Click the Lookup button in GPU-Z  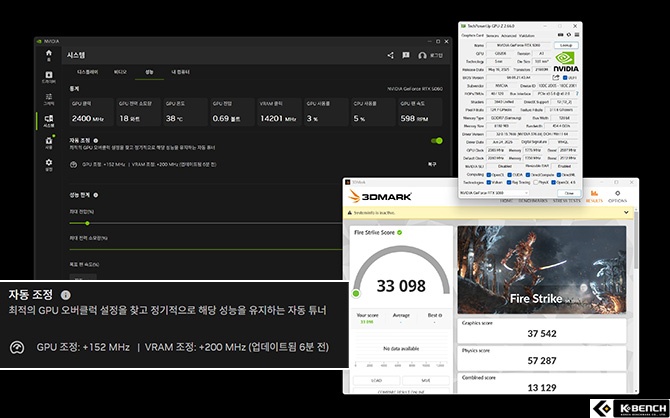(x=566, y=45)
